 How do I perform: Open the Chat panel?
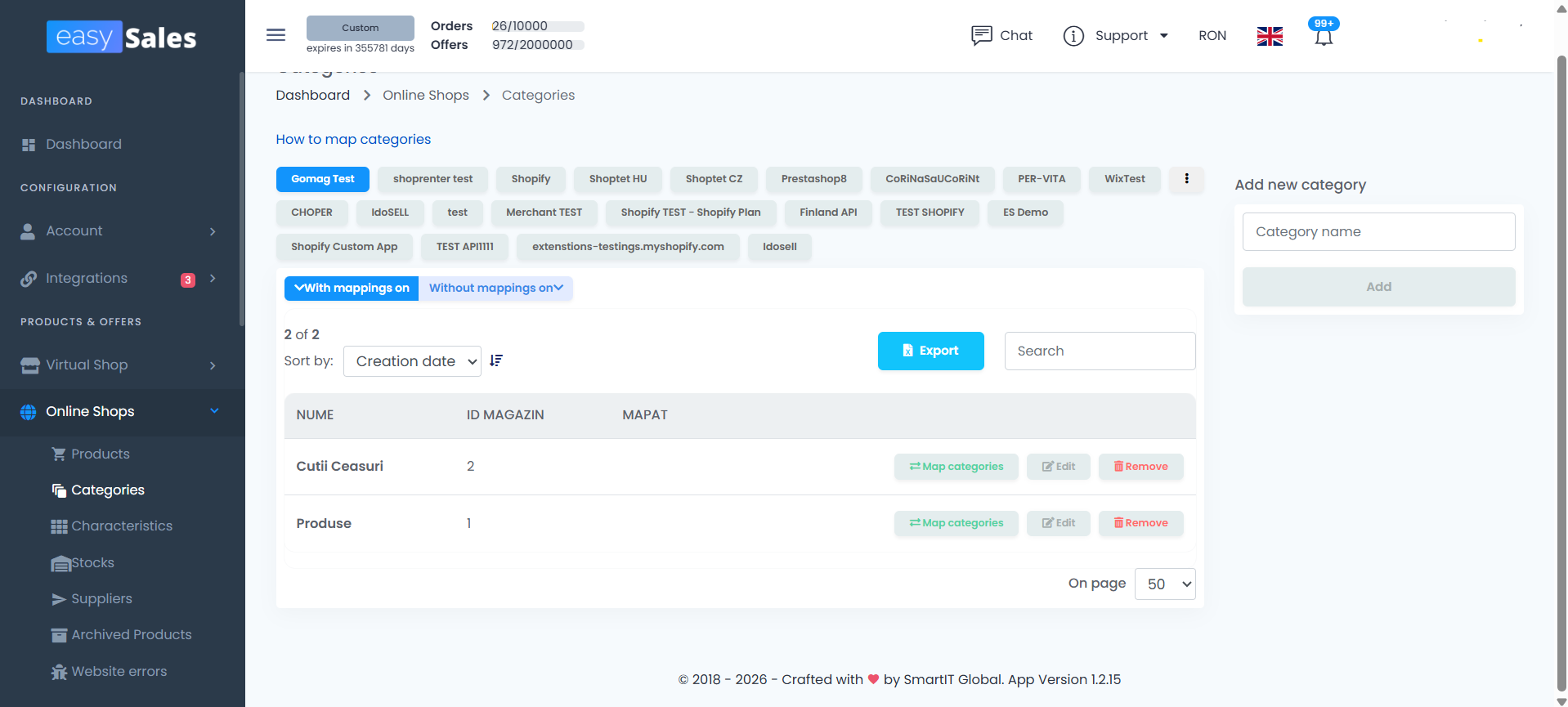click(x=1001, y=35)
